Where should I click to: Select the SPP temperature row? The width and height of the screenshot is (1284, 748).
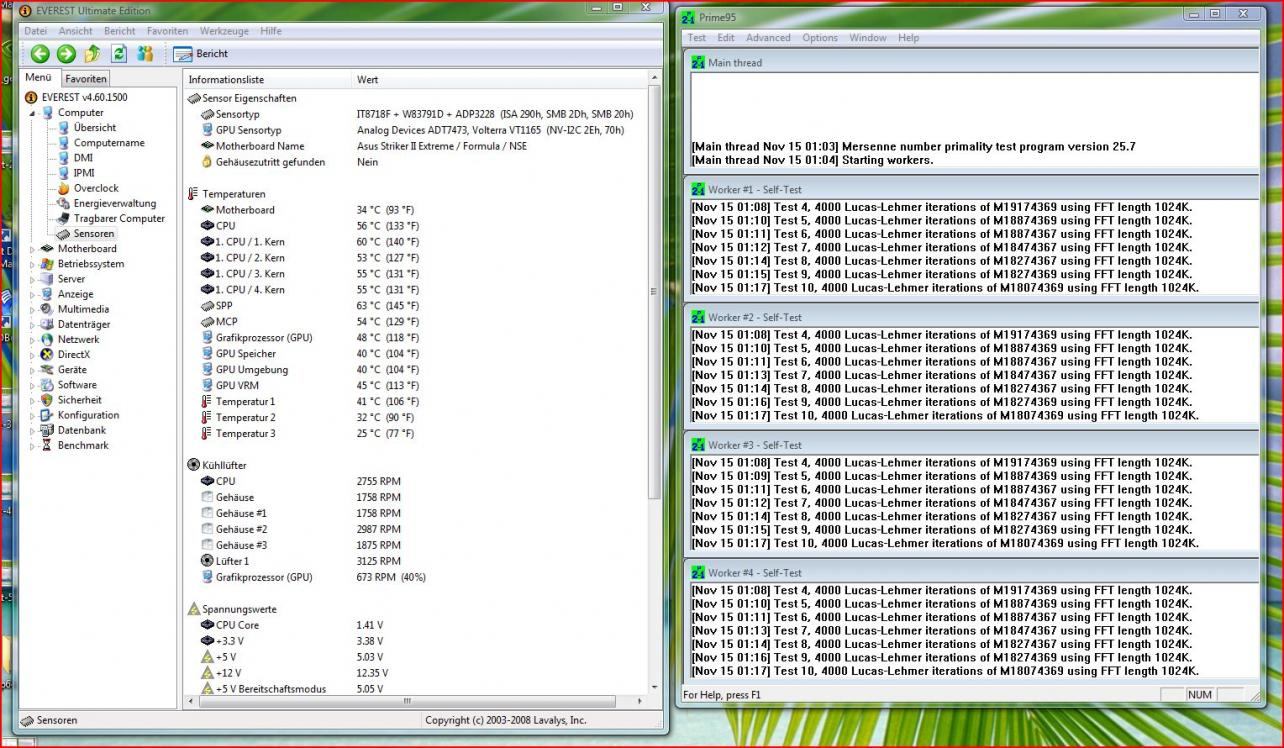coord(416,306)
